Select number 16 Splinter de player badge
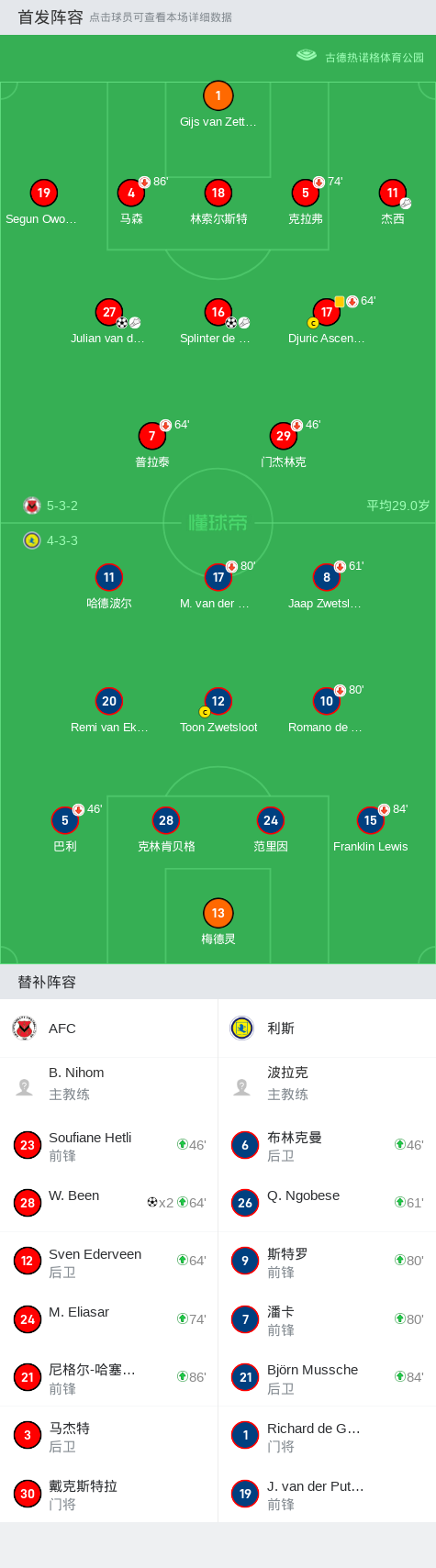The width and height of the screenshot is (436, 1568). (x=218, y=312)
